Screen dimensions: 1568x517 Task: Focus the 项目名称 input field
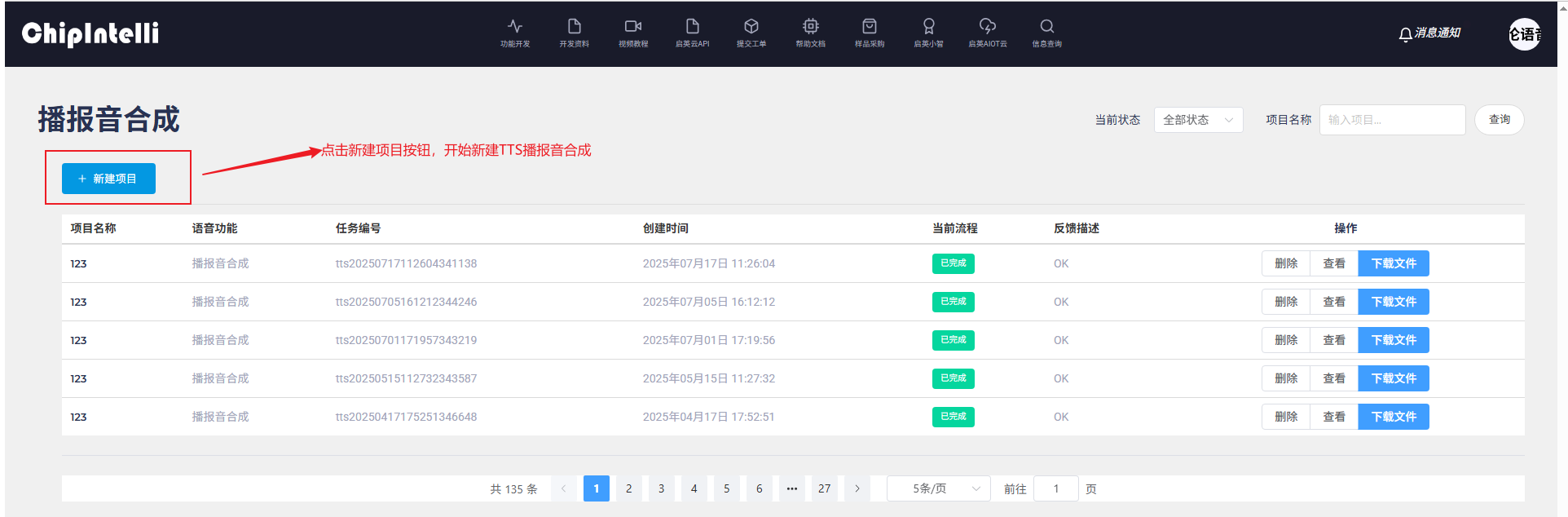pyautogui.click(x=1391, y=120)
